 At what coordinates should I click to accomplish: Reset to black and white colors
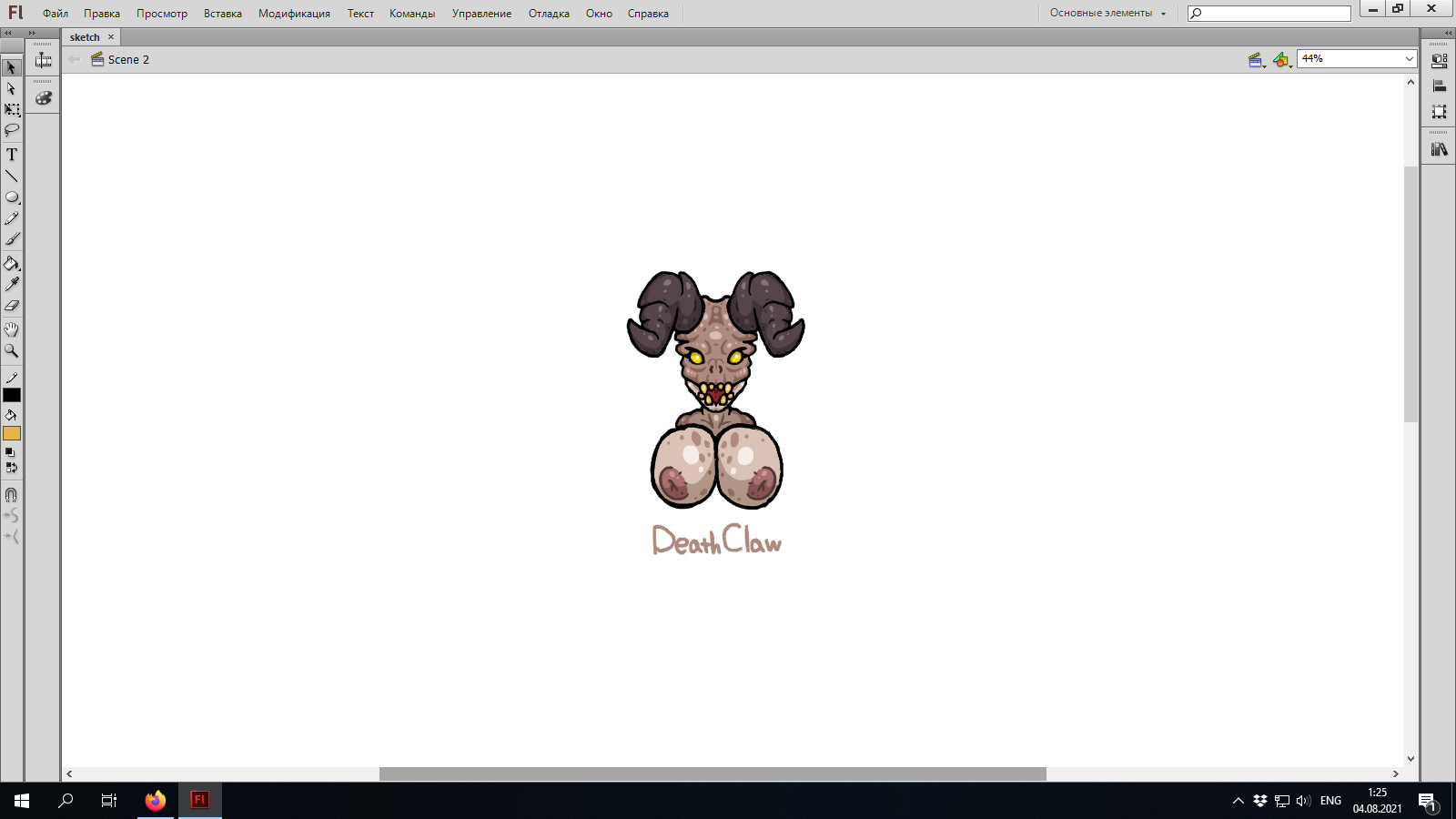point(11,452)
